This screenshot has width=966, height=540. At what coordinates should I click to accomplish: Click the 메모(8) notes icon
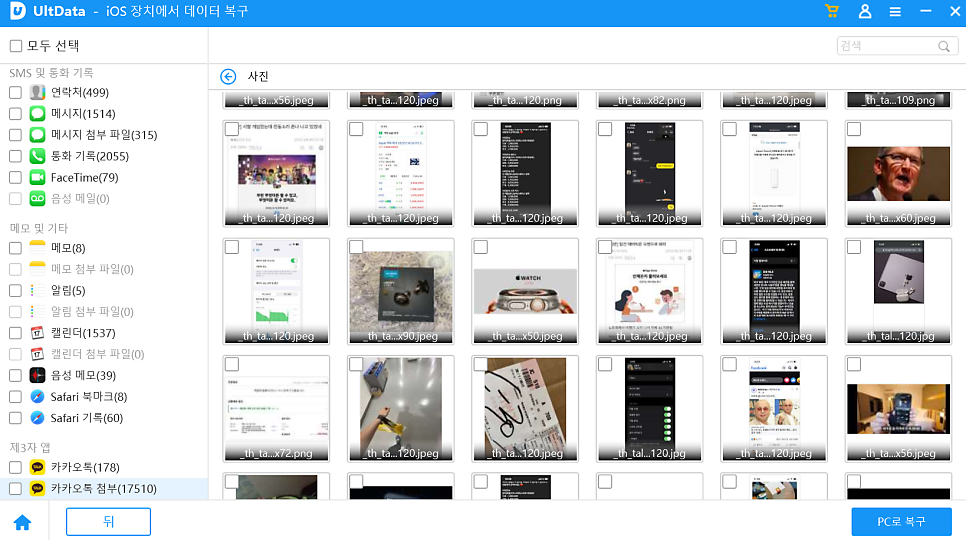38,248
